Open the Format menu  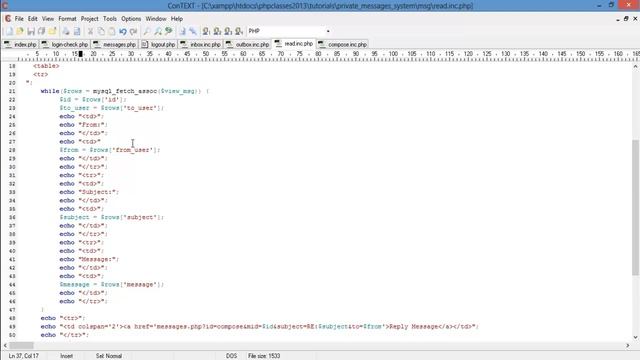tap(67, 19)
